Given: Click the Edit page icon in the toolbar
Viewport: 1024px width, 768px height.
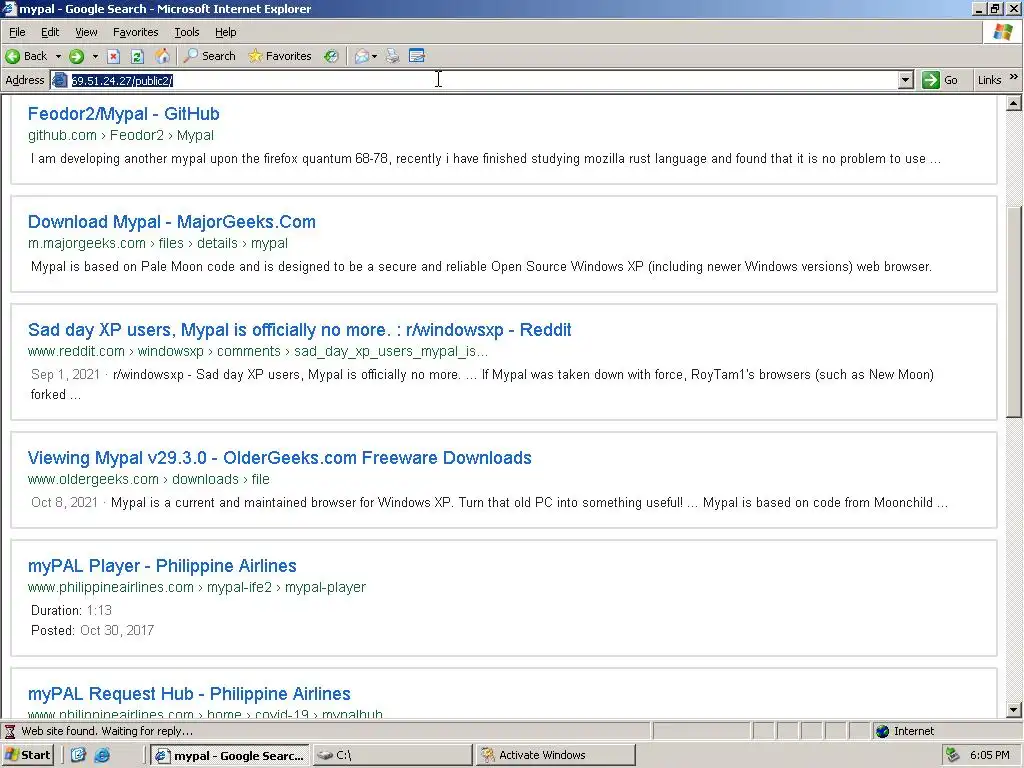Looking at the screenshot, I should (417, 56).
